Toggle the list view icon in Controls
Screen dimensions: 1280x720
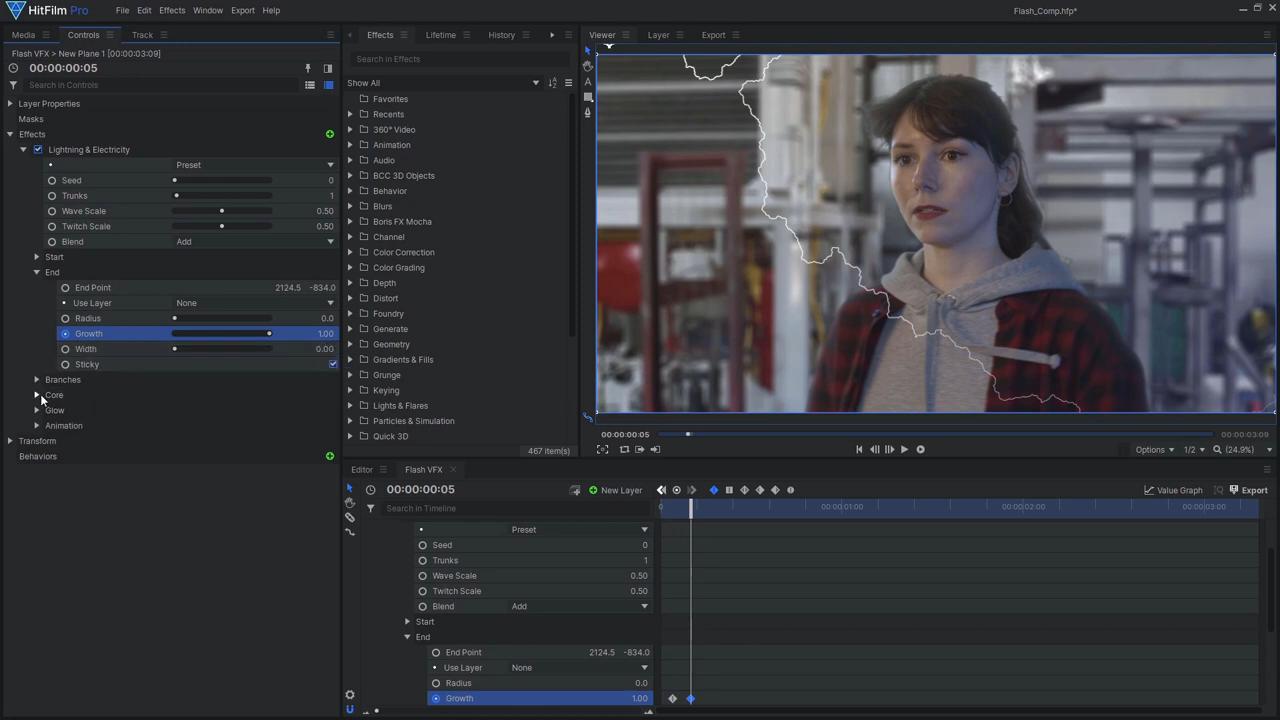point(310,85)
